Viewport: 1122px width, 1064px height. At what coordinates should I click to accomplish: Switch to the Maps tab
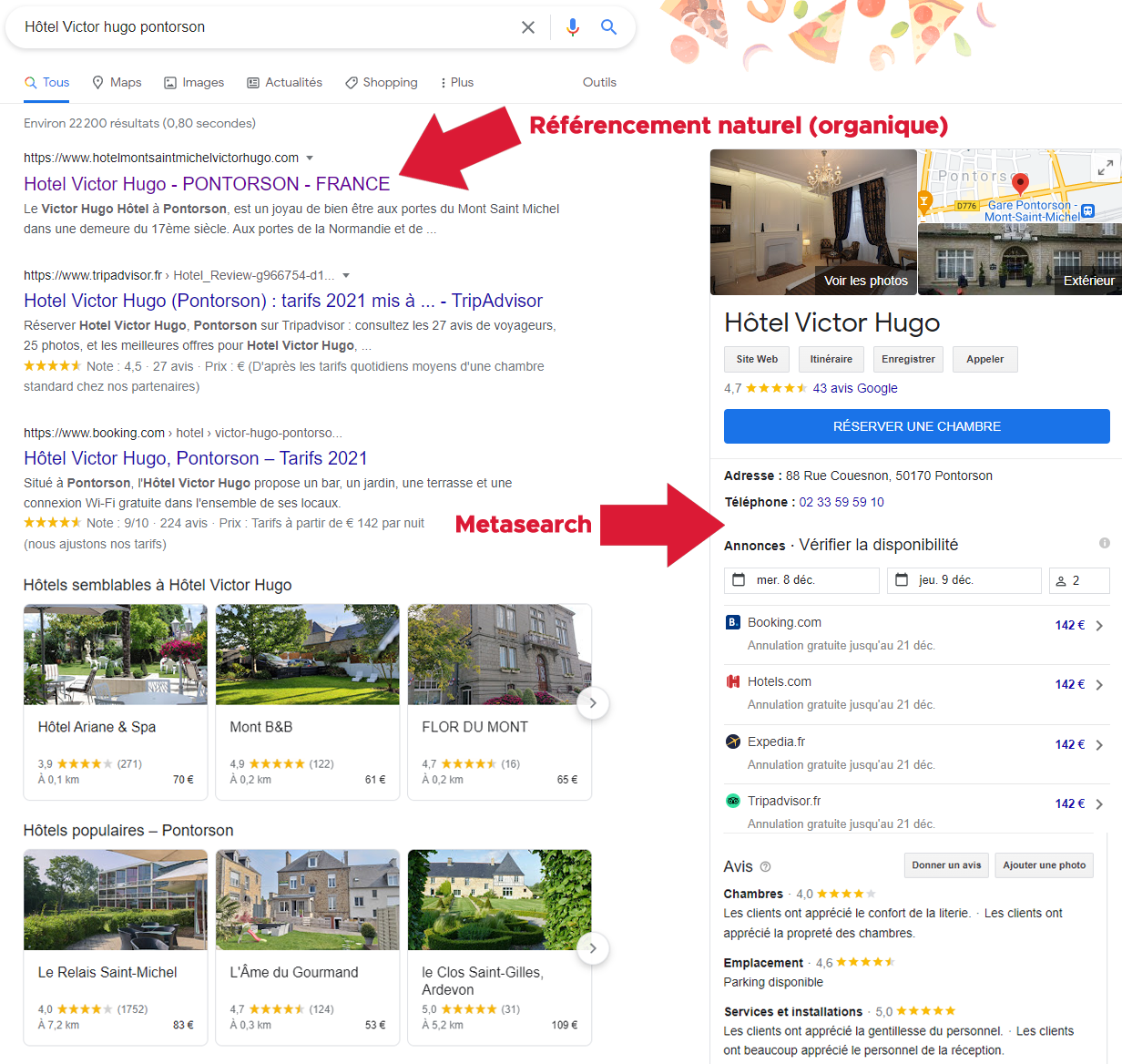point(117,83)
